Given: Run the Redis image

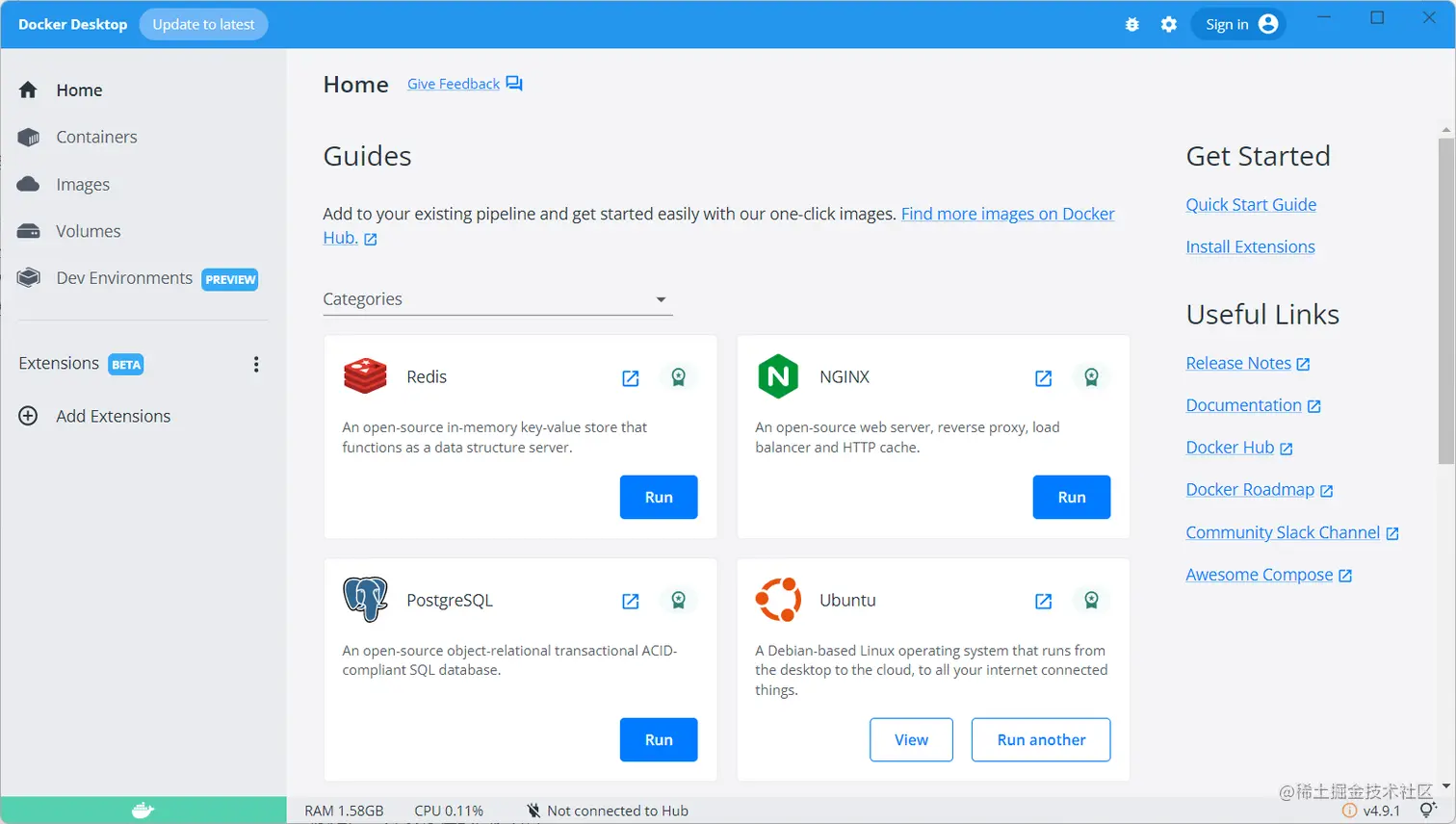Looking at the screenshot, I should pyautogui.click(x=659, y=497).
